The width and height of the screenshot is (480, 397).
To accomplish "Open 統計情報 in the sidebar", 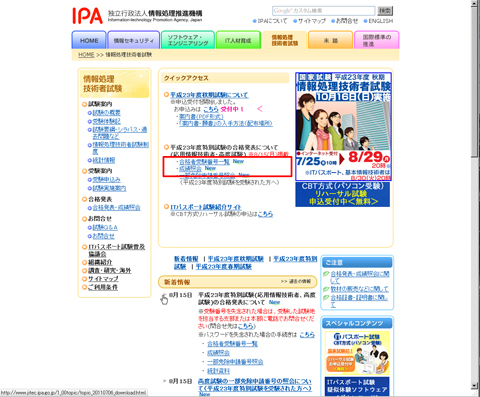I will click(104, 160).
